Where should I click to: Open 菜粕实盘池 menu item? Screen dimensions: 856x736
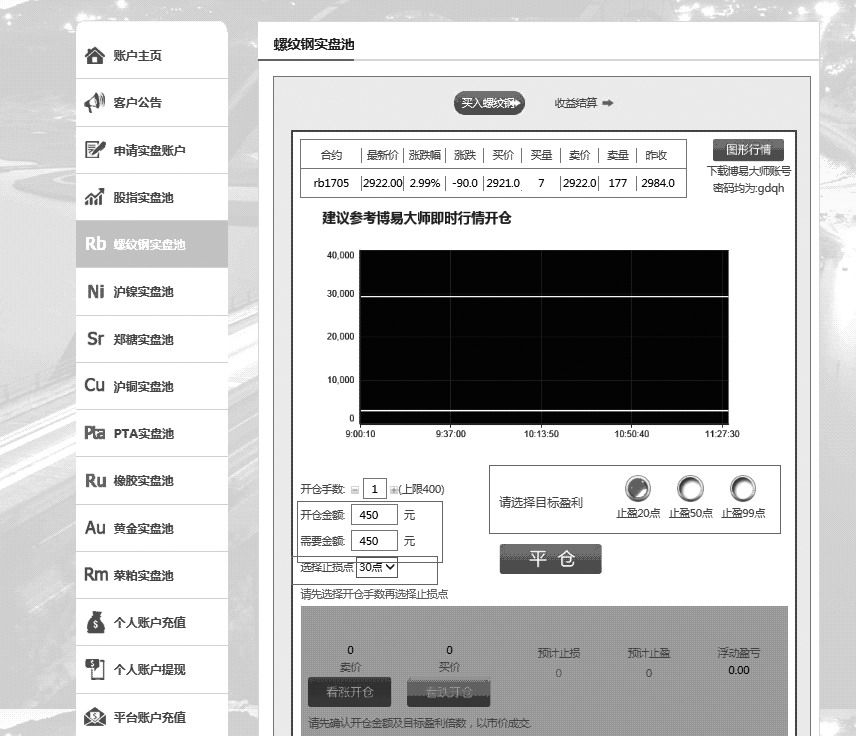click(152, 575)
